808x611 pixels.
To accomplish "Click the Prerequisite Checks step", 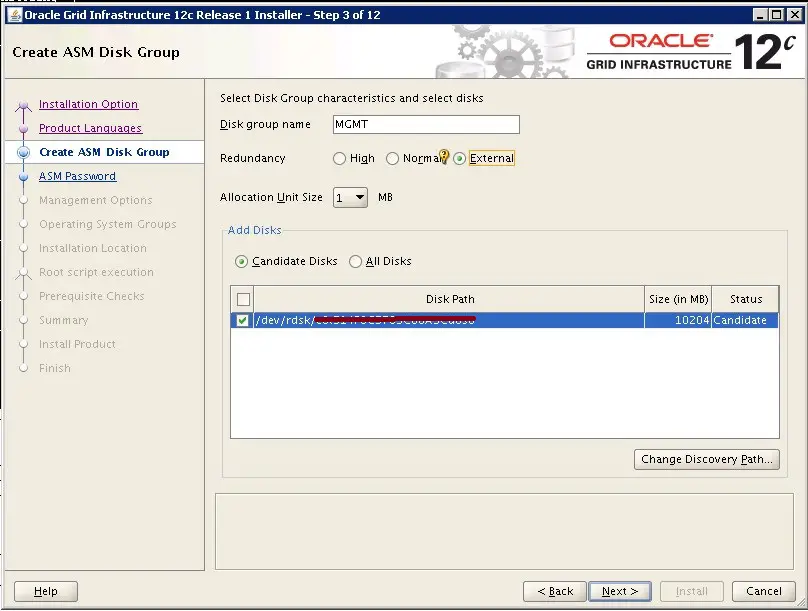I will pos(92,296).
